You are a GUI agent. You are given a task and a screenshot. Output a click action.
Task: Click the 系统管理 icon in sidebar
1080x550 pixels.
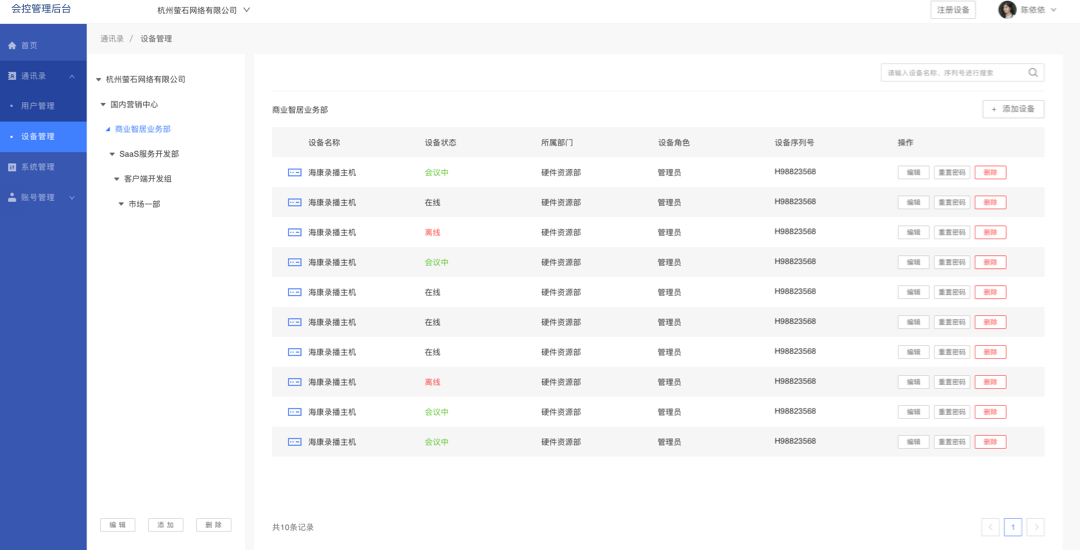[x=12, y=167]
